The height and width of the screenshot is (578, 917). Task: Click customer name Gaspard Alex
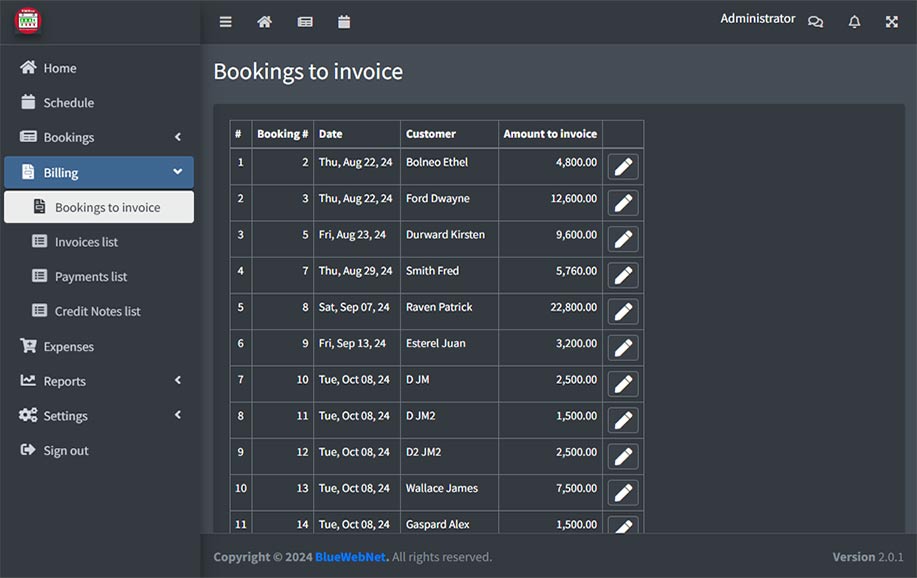(x=437, y=525)
